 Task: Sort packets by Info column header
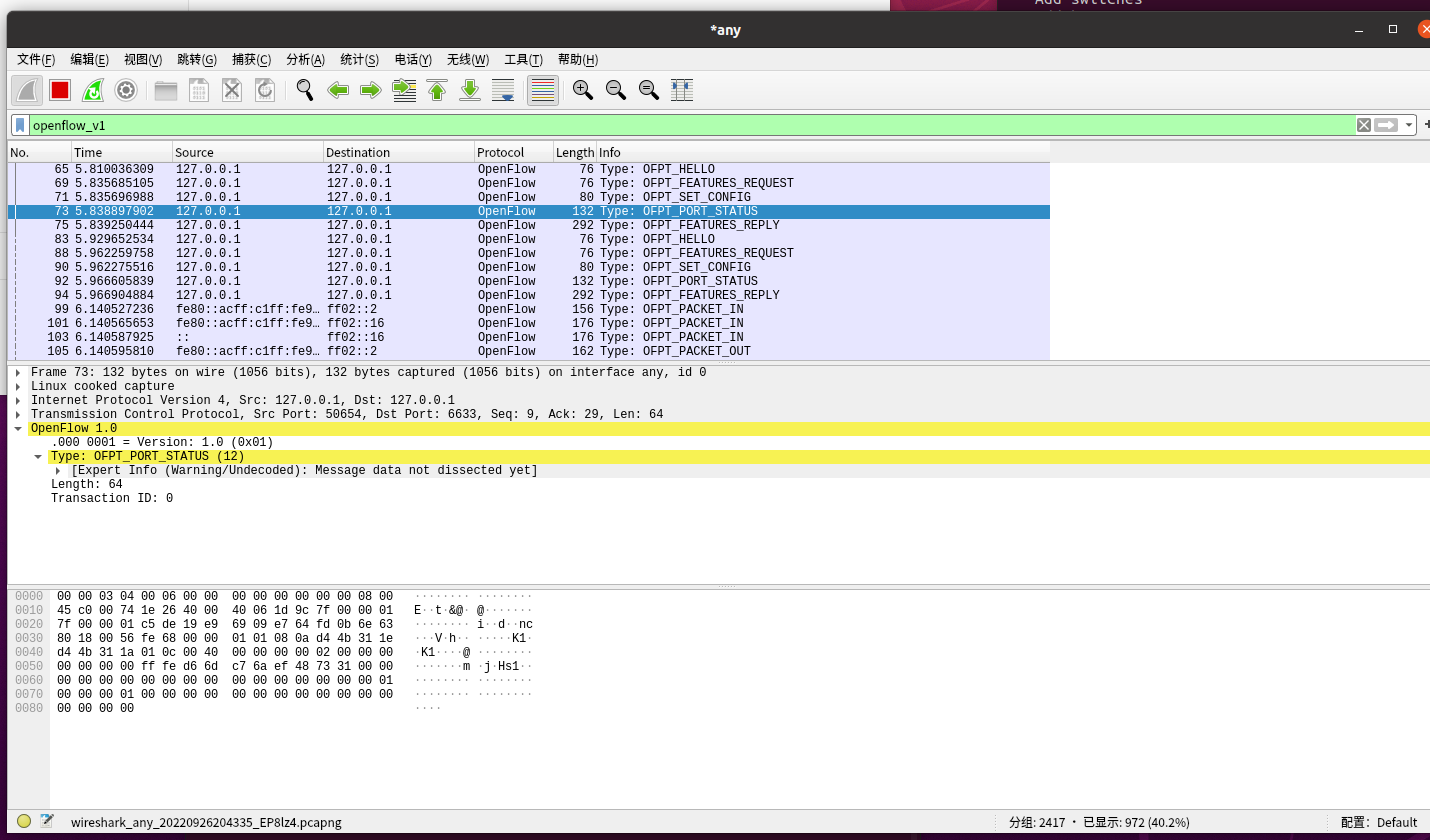[x=823, y=152]
